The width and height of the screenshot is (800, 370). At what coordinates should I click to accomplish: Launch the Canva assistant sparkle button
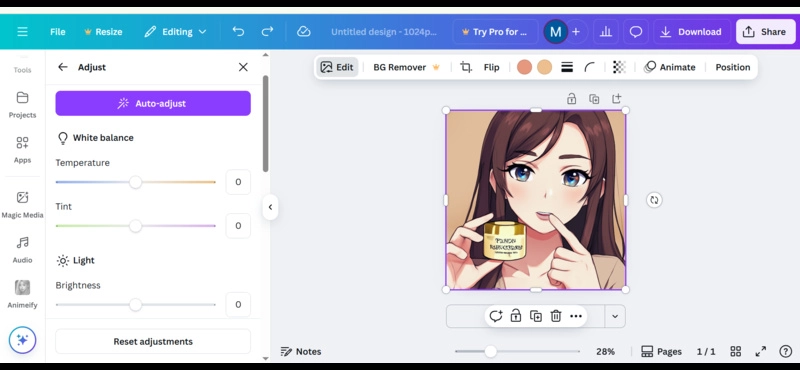[22, 340]
